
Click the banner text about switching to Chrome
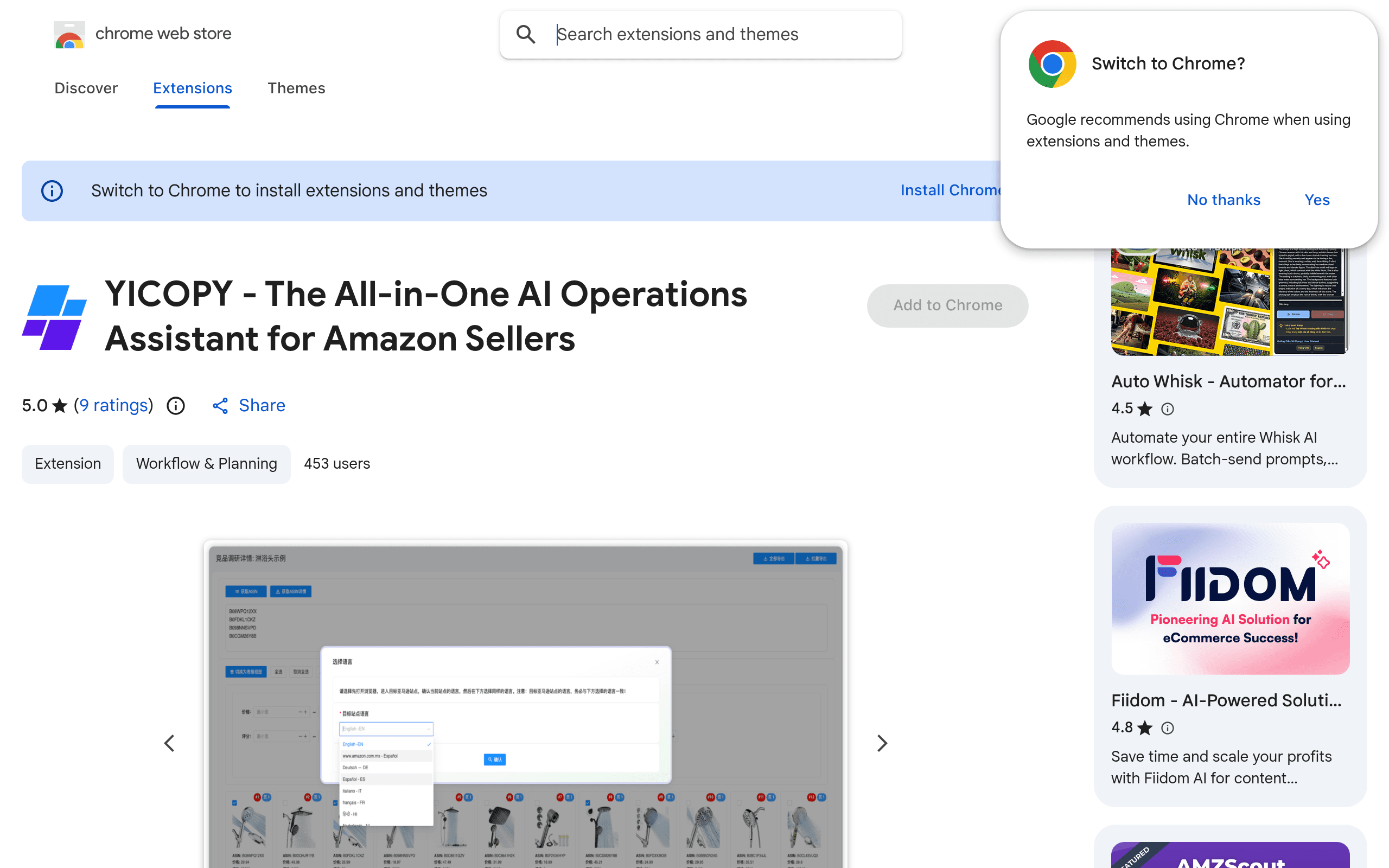(289, 190)
